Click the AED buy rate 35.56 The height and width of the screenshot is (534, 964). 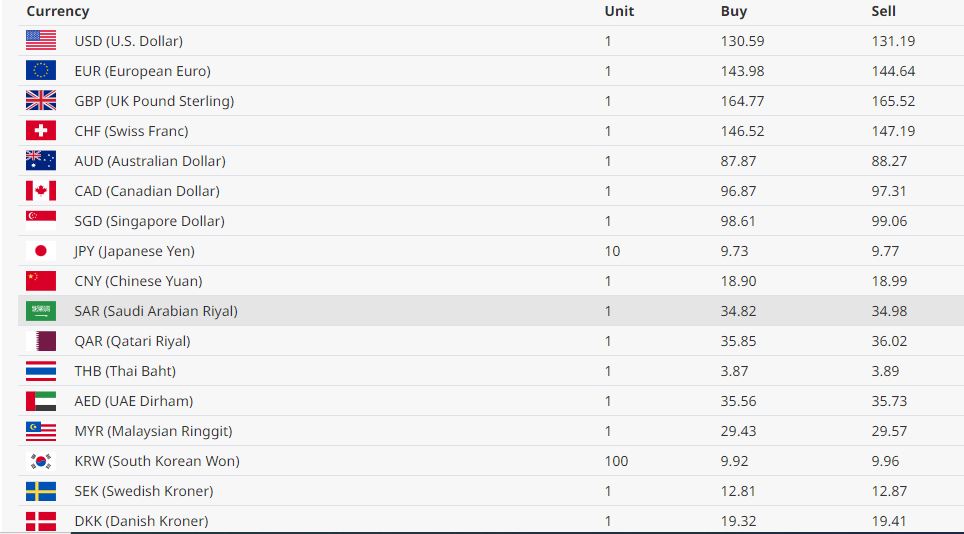[738, 401]
